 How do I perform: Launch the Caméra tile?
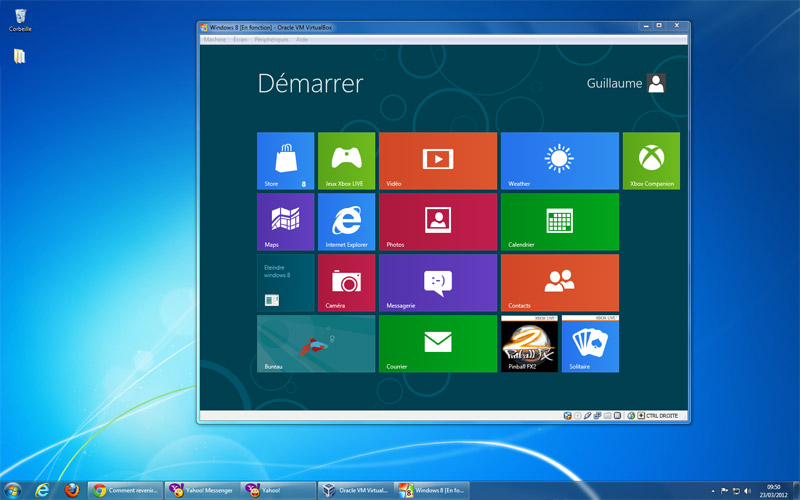pos(346,283)
